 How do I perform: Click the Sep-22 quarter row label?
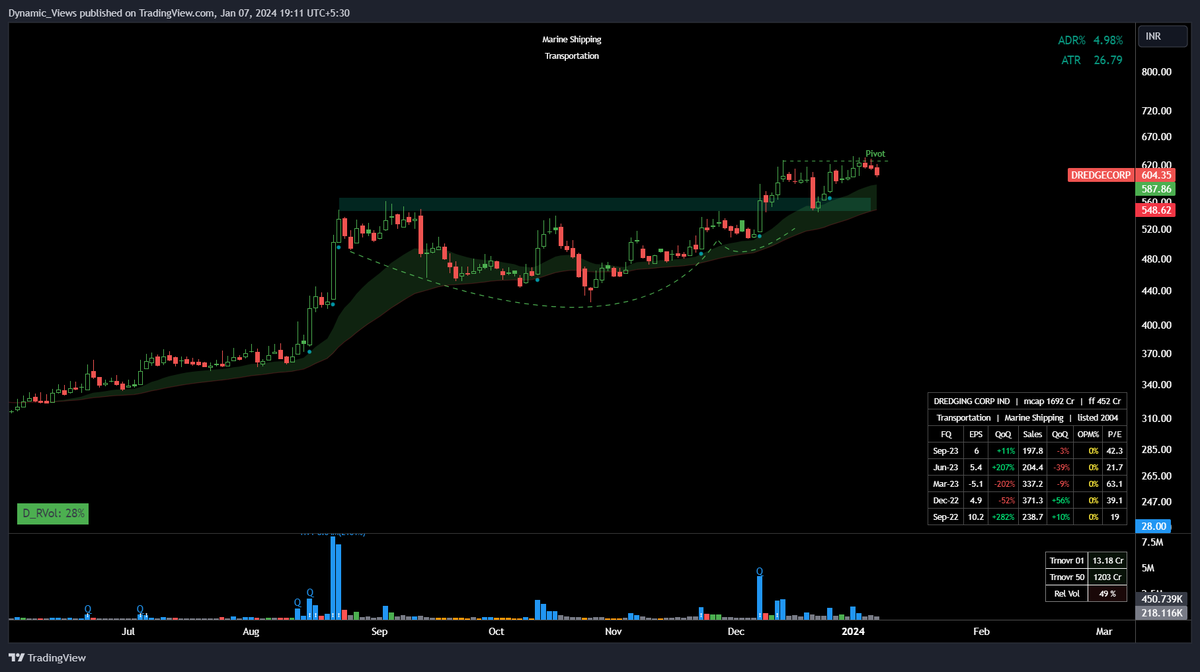coord(946,519)
